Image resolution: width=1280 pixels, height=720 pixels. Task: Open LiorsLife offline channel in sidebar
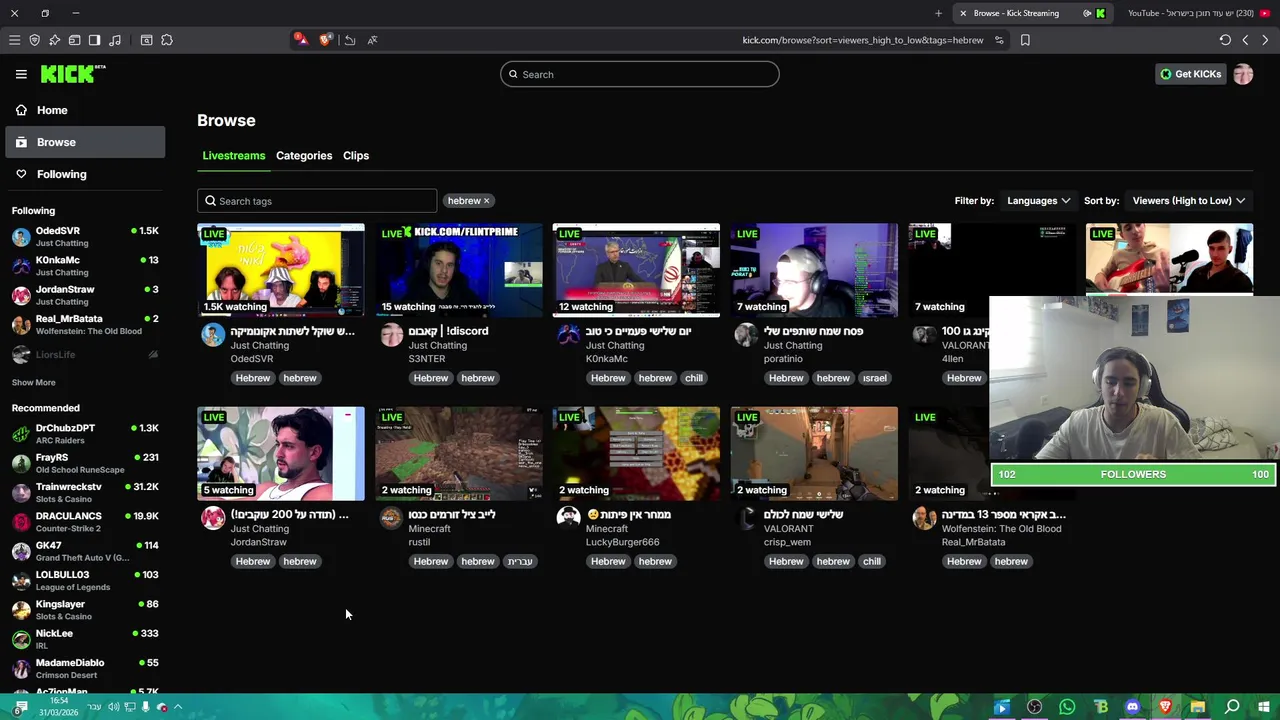click(85, 355)
